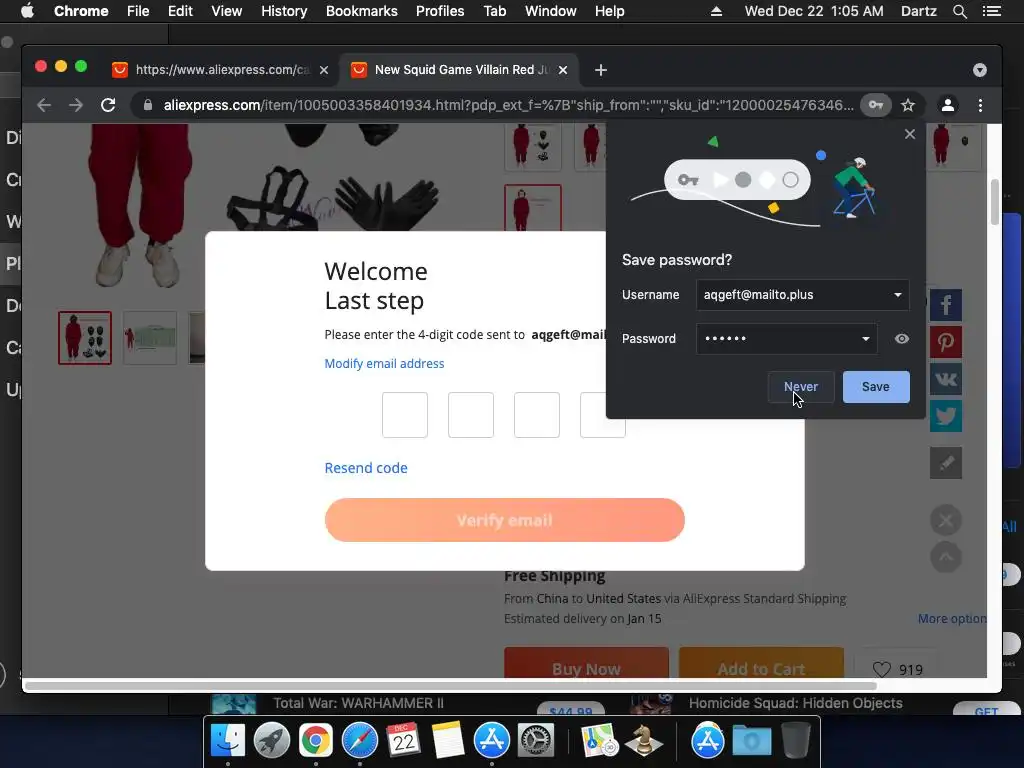Show the password with eye icon
This screenshot has height=768, width=1024.
point(901,339)
